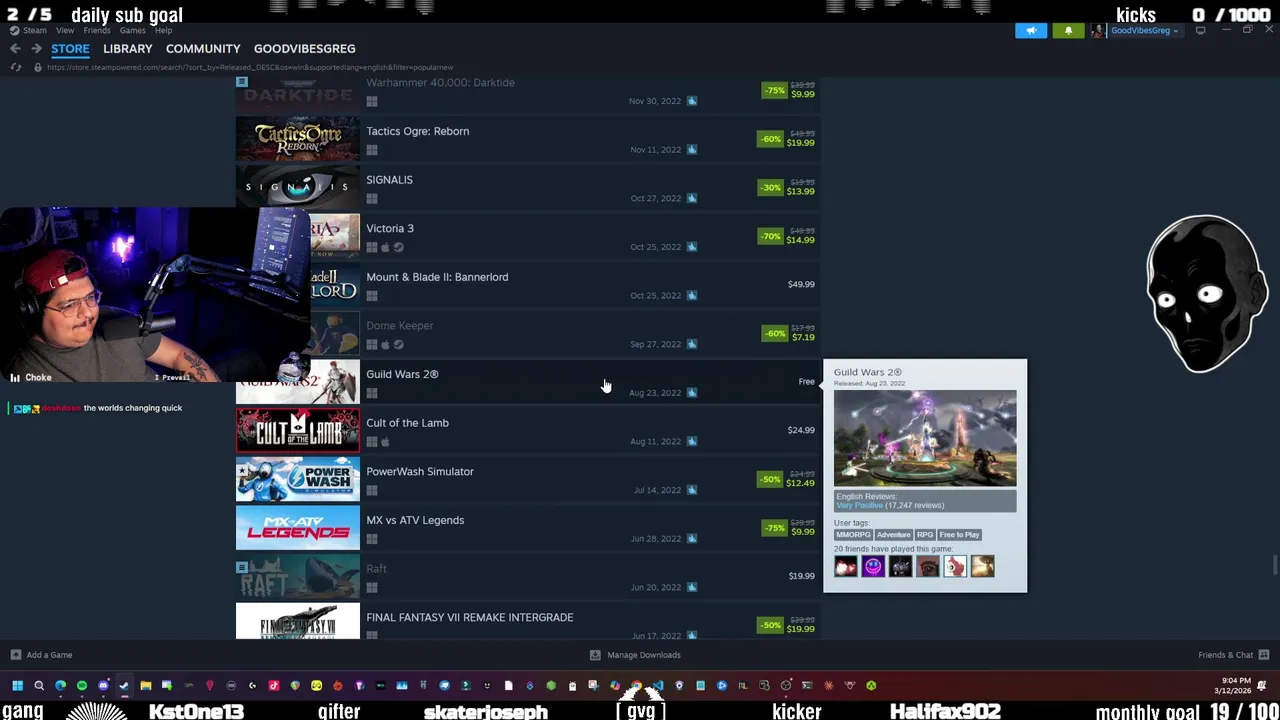Screen dimensions: 1280x720
Task: Click the first friend avatar in the popup
Action: pos(846,567)
